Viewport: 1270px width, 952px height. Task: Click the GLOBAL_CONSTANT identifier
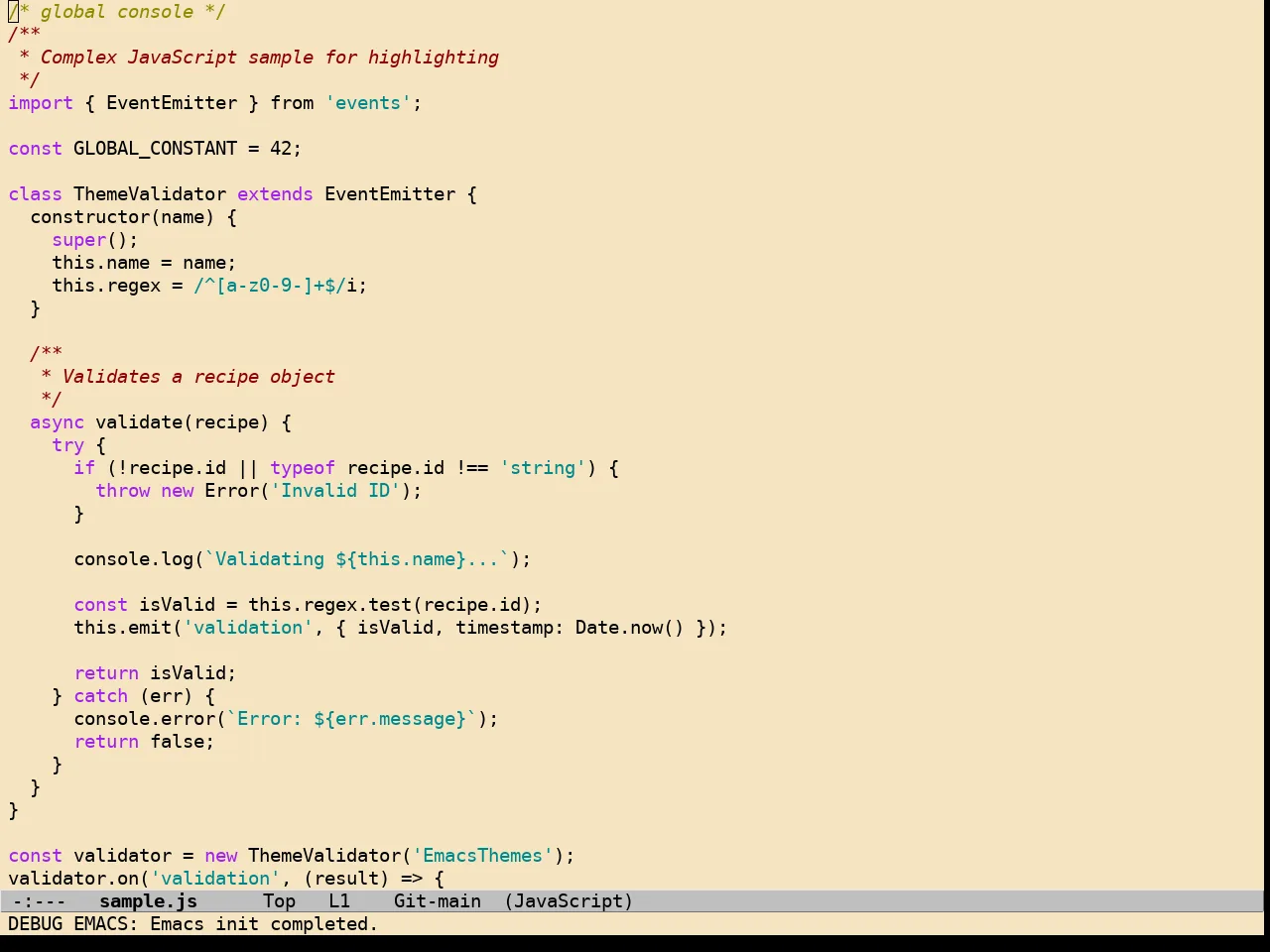pyautogui.click(x=155, y=149)
